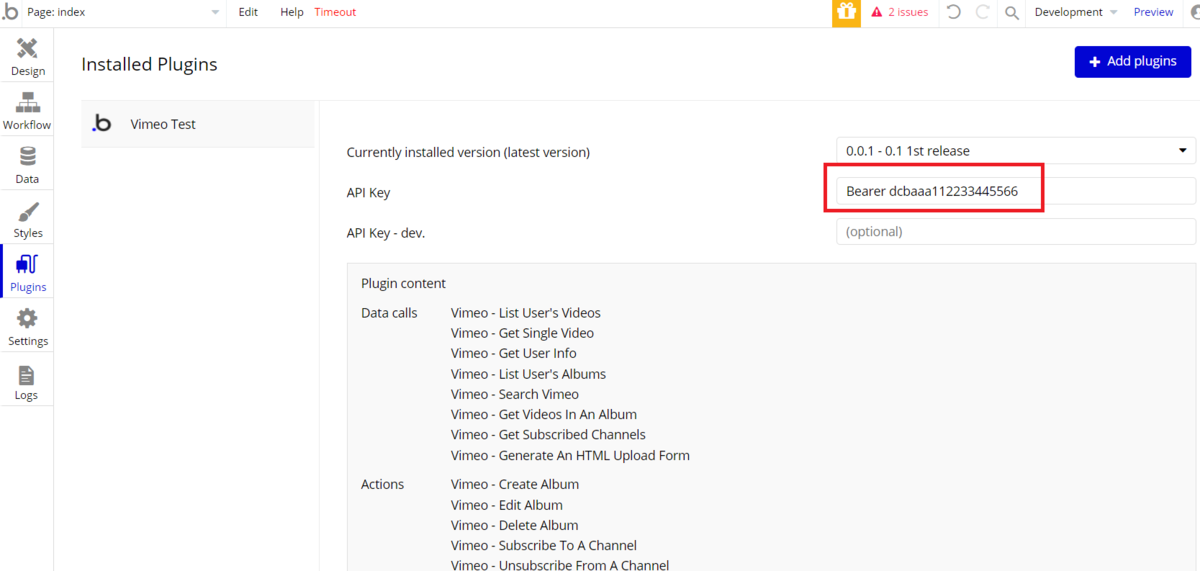Click Vimeo - Subscribe To A Channel
This screenshot has width=1200, height=571.
(x=544, y=545)
